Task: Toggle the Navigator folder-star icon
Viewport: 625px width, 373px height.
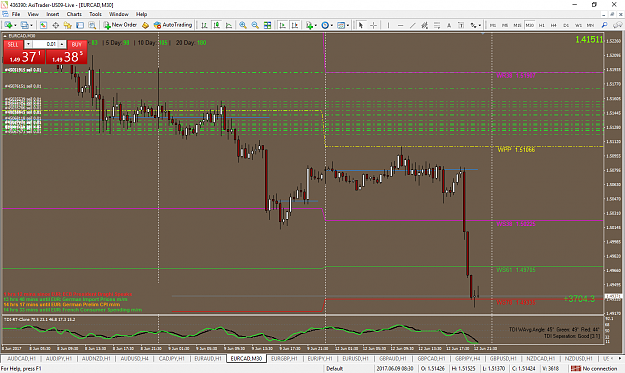Action: click(x=68, y=25)
